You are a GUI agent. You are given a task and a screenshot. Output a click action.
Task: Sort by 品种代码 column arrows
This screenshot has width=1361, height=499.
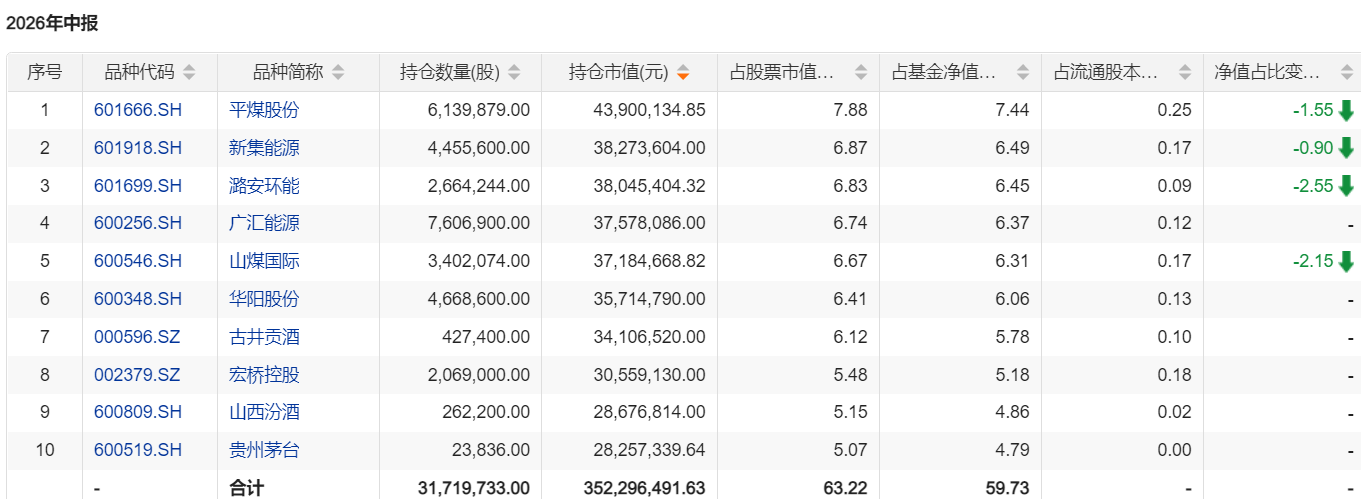189,72
